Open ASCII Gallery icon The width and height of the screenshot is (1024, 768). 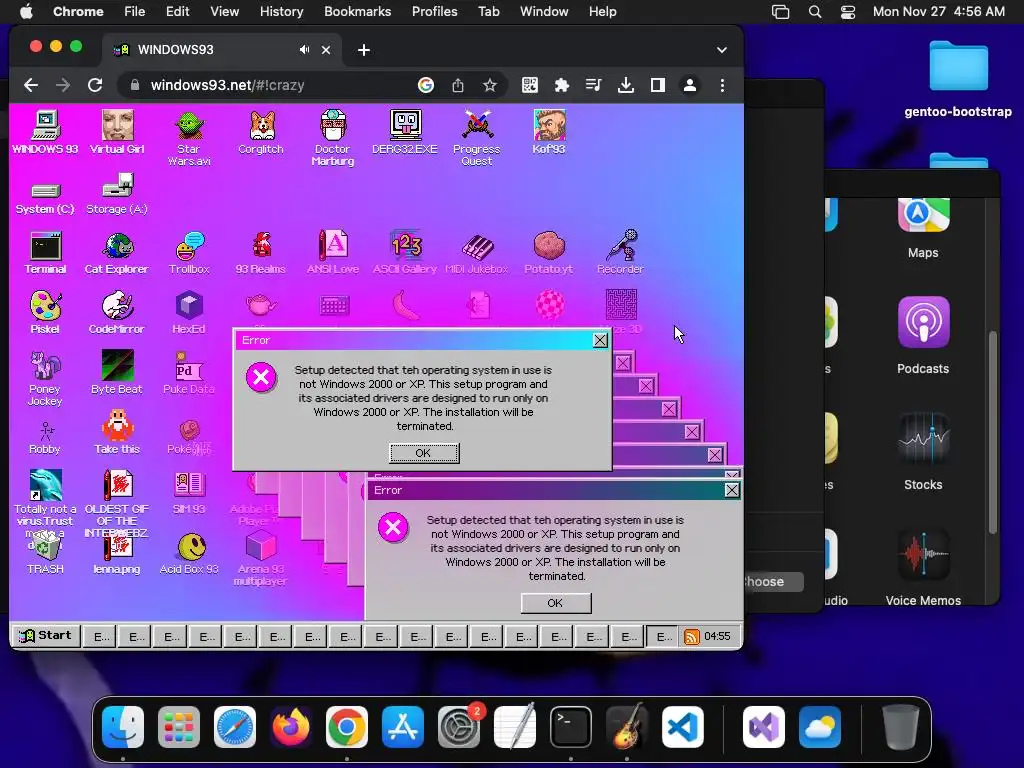tap(405, 253)
